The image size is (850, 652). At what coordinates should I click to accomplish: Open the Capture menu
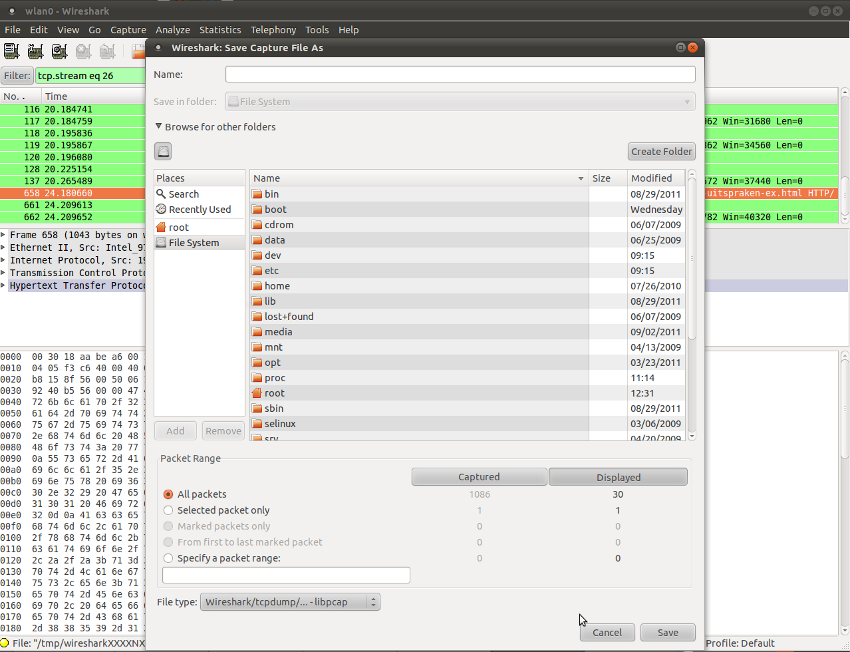[x=128, y=30]
